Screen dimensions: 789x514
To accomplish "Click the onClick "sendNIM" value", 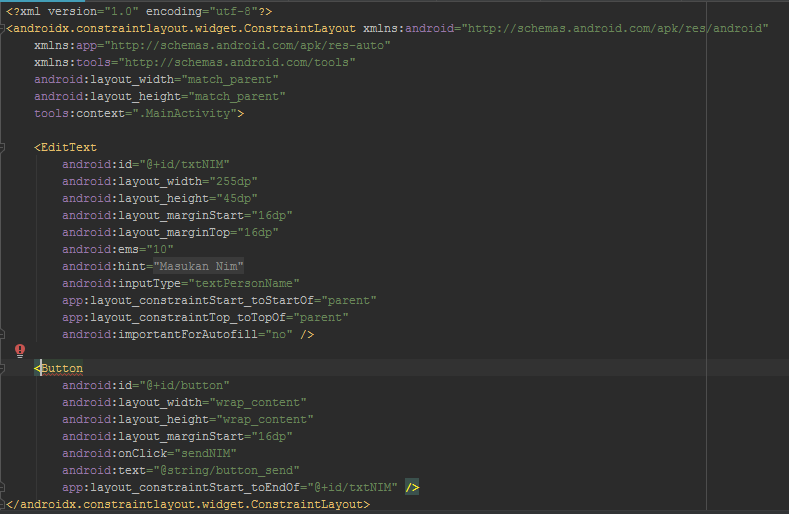I will 205,454.
